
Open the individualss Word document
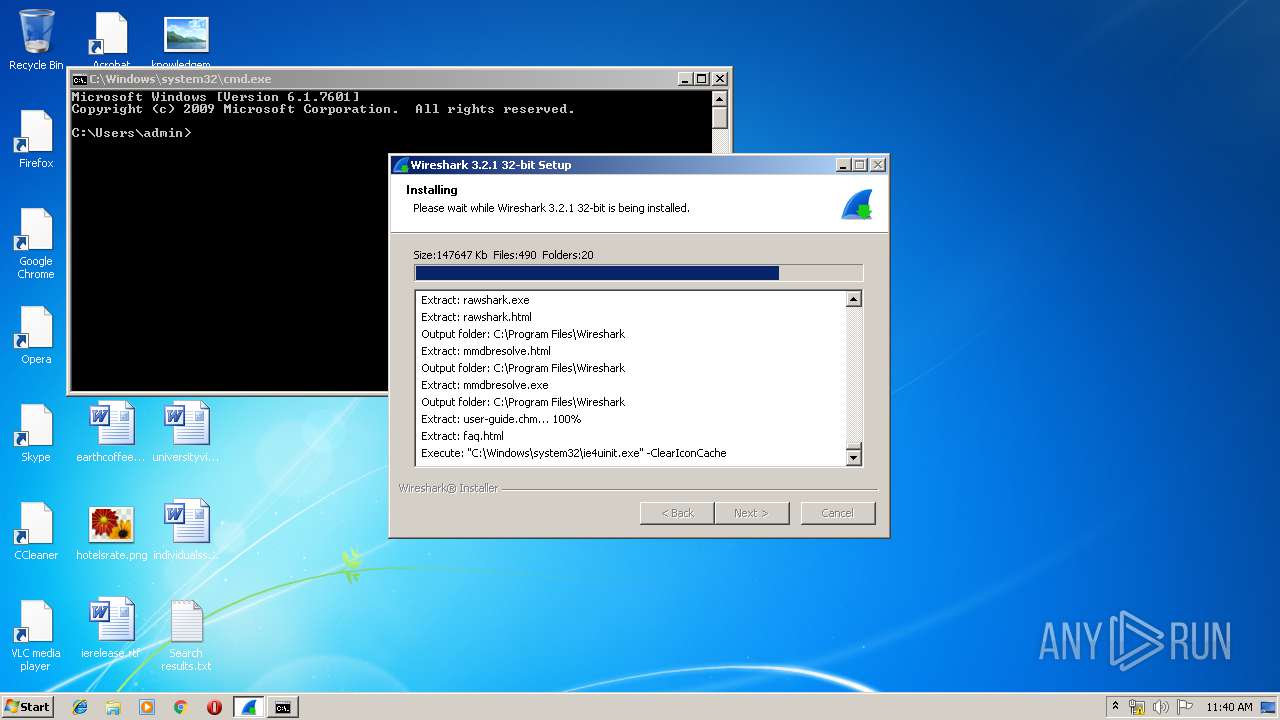[186, 531]
